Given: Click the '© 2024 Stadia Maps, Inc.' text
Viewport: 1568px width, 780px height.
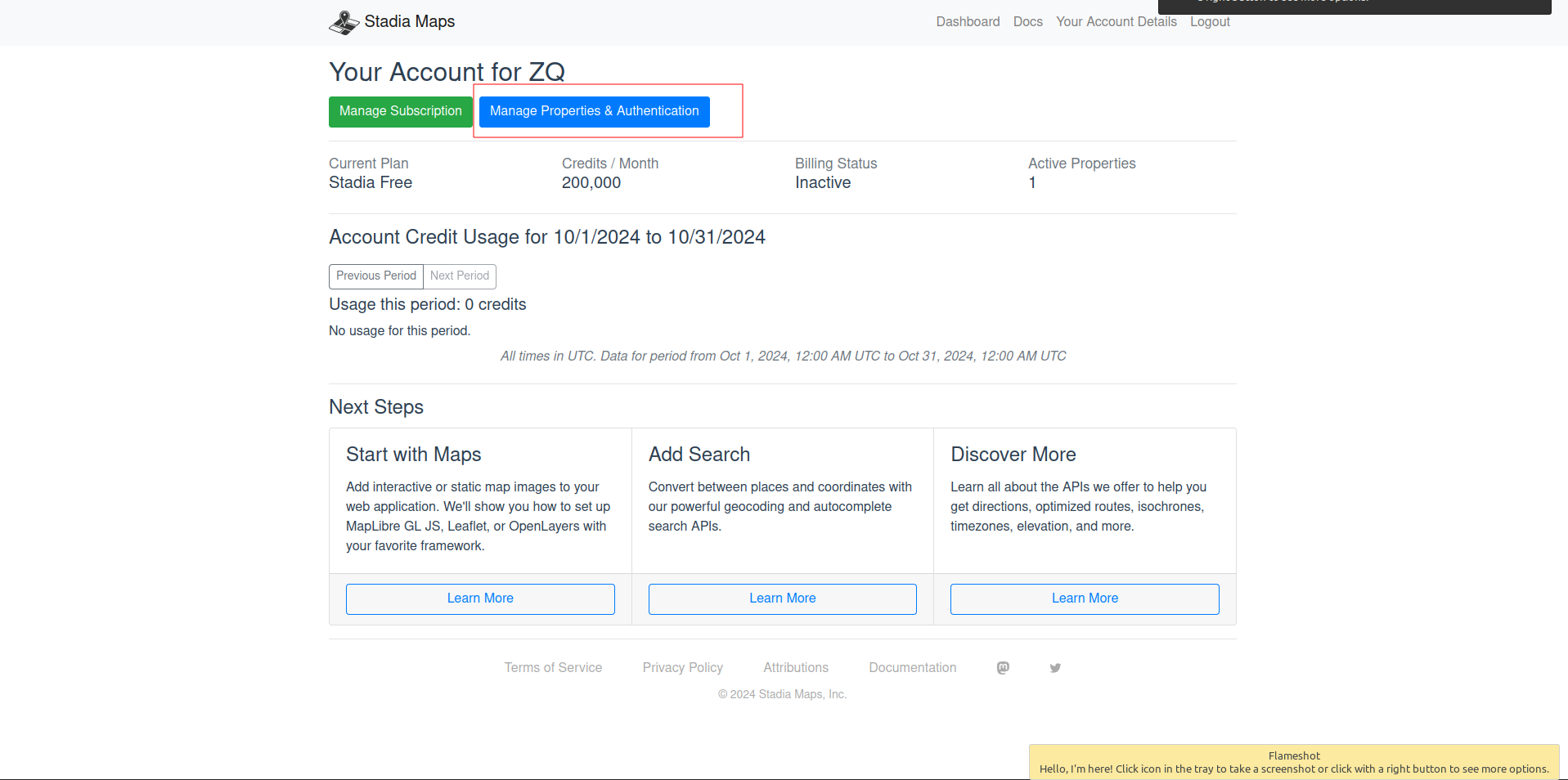Looking at the screenshot, I should (x=782, y=694).
